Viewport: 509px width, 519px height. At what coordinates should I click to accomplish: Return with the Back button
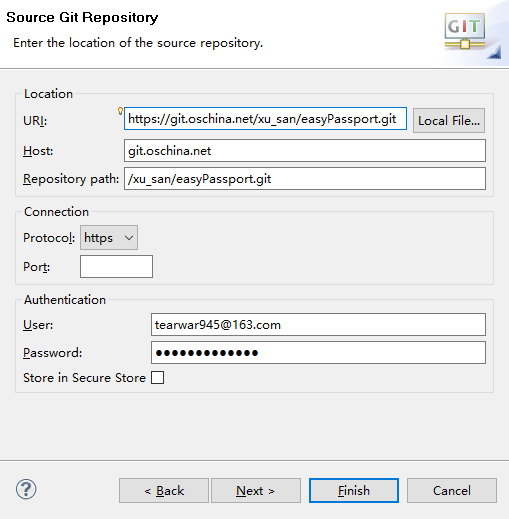coord(164,491)
